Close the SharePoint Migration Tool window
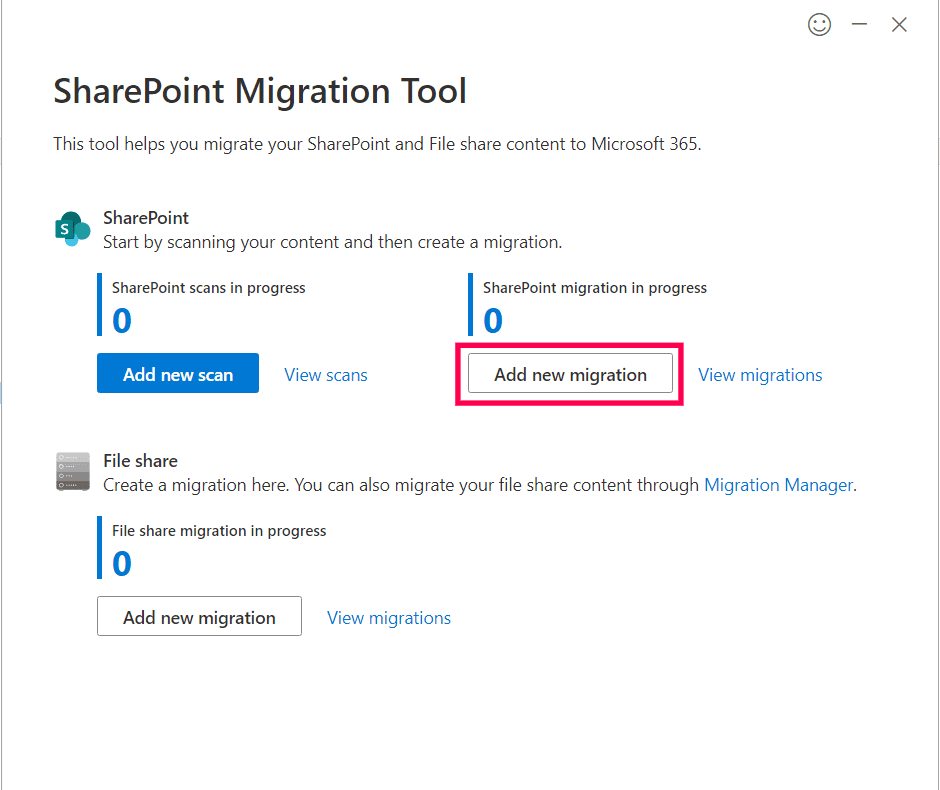 tap(899, 25)
